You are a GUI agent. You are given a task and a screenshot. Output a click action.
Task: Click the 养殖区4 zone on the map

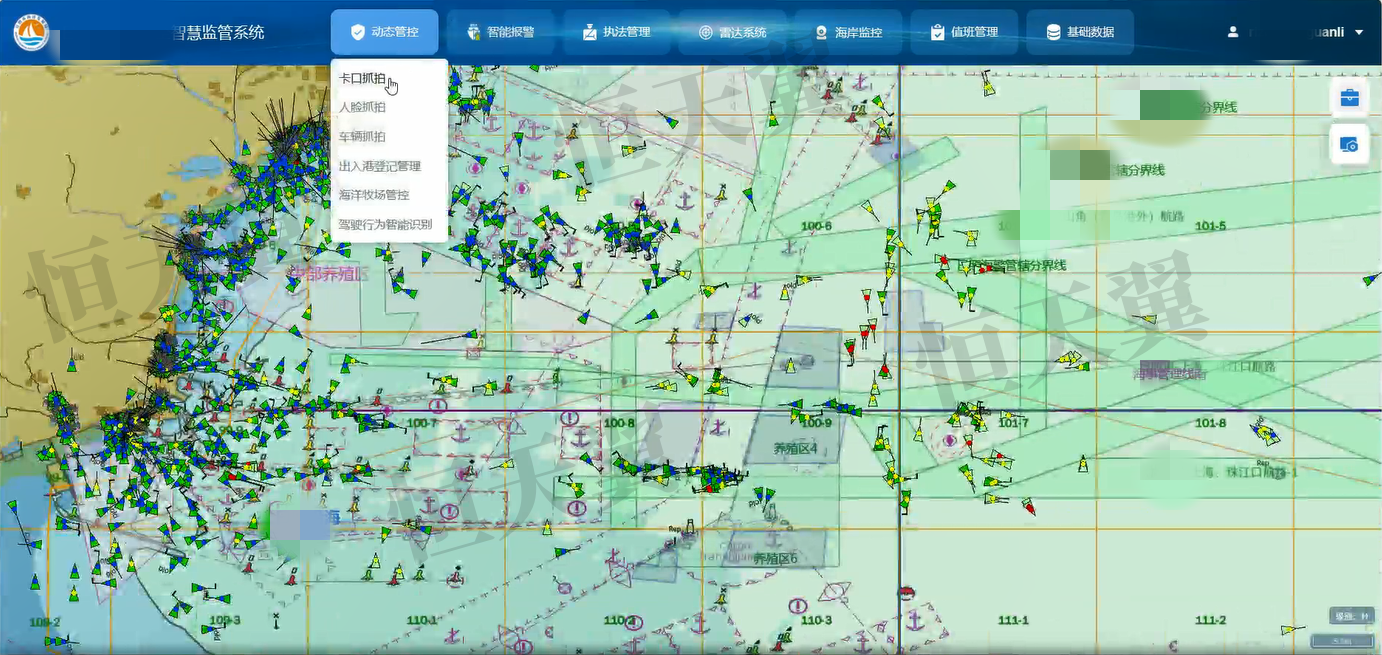click(x=795, y=449)
